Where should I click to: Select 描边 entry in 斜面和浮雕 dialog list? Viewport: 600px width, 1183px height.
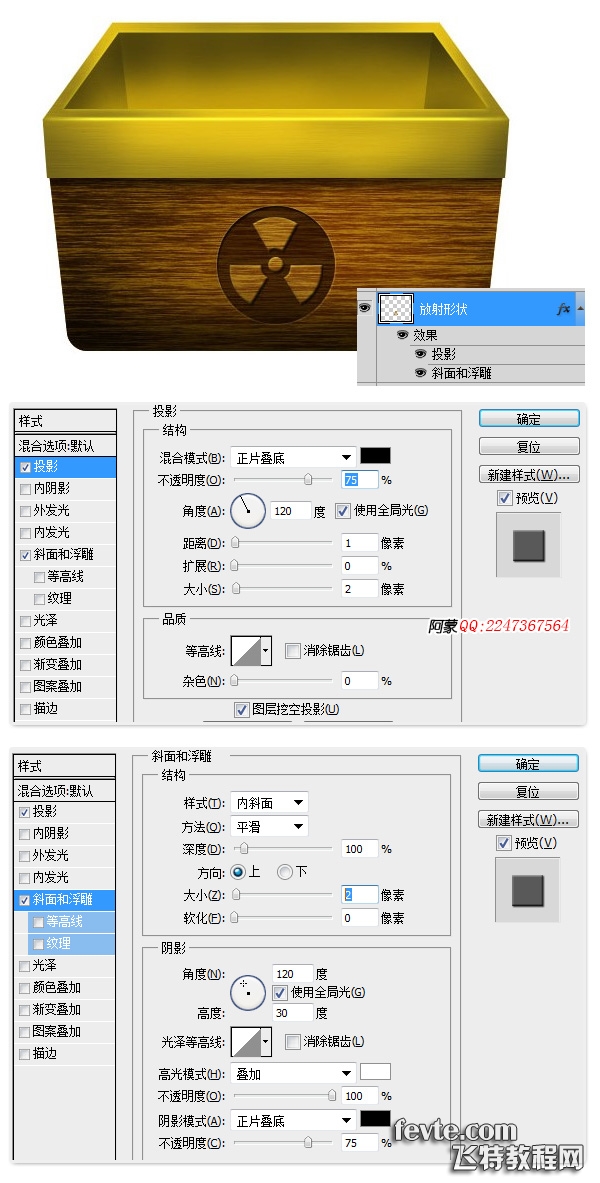pyautogui.click(x=65, y=1053)
